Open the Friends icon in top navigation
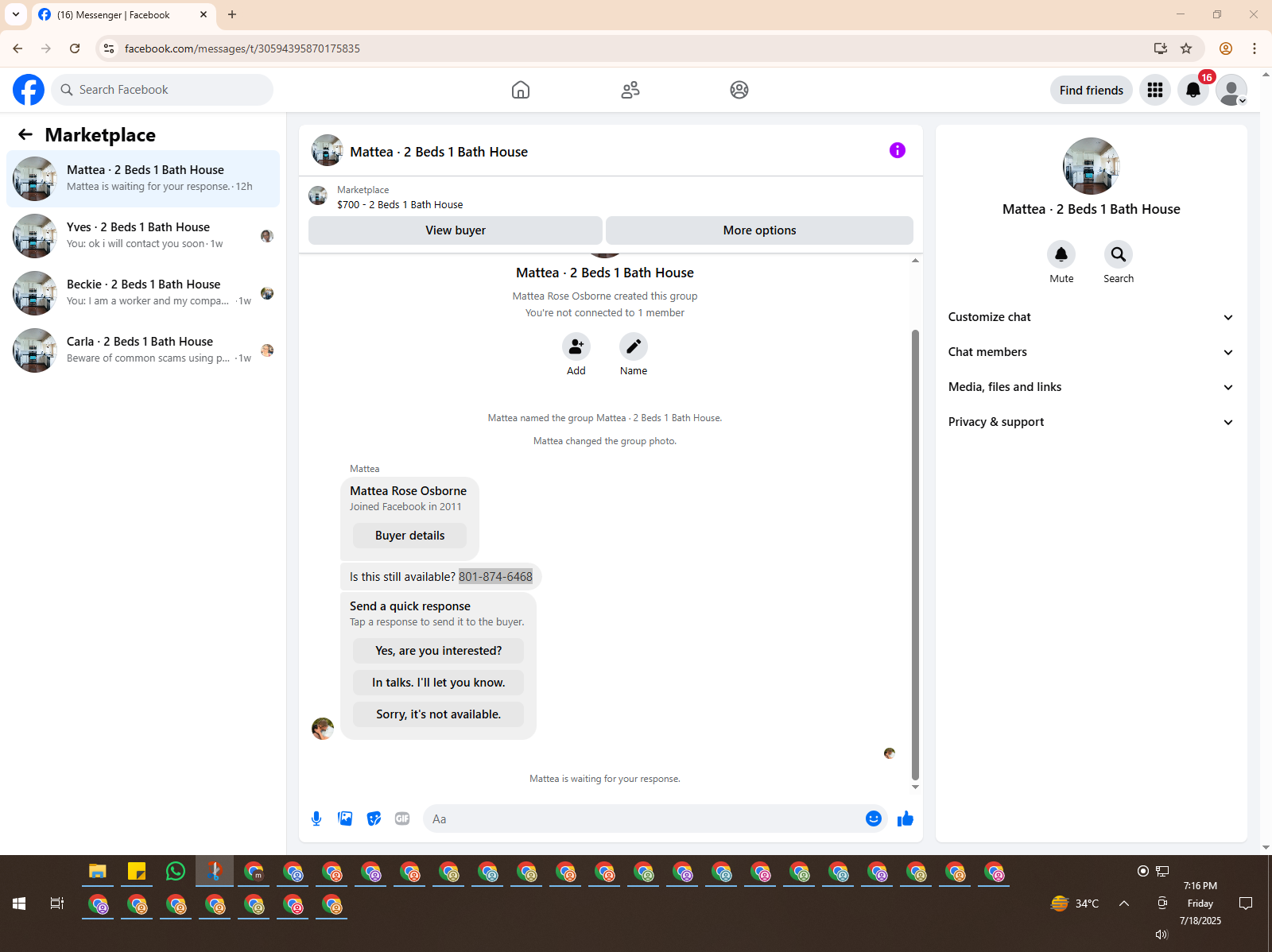Viewport: 1272px width, 952px height. click(630, 90)
